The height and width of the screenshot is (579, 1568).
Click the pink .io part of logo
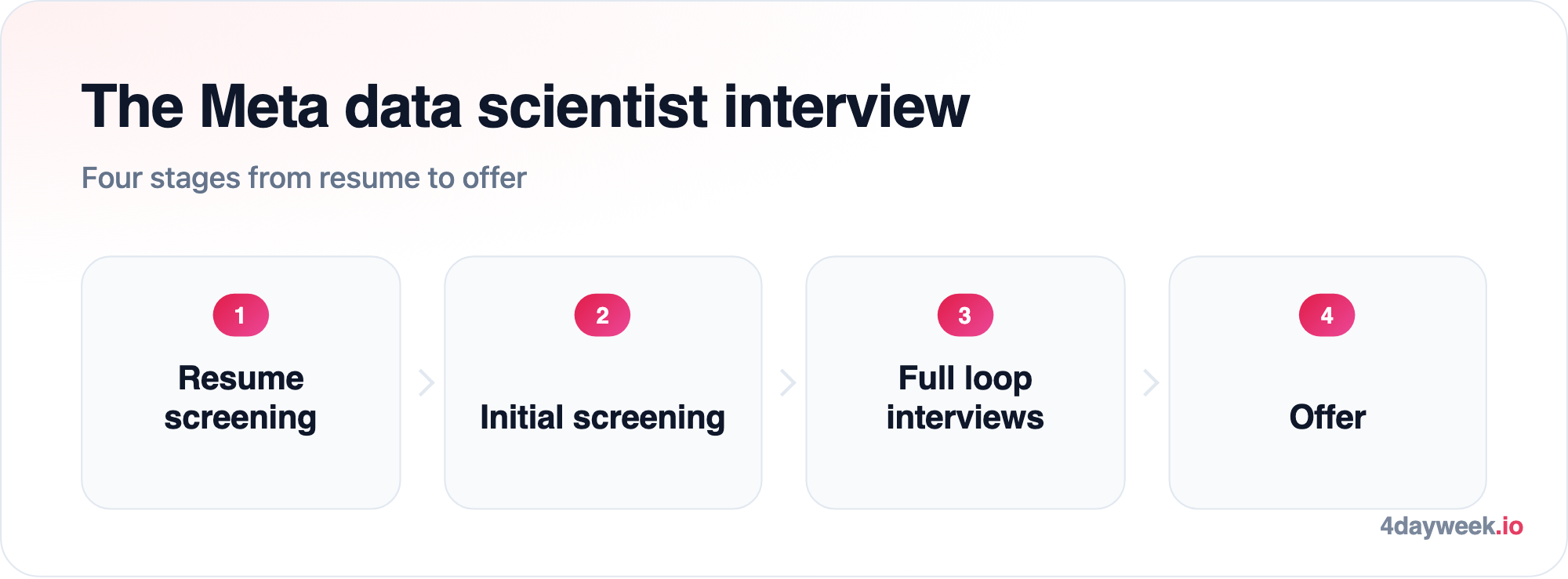tap(1509, 526)
